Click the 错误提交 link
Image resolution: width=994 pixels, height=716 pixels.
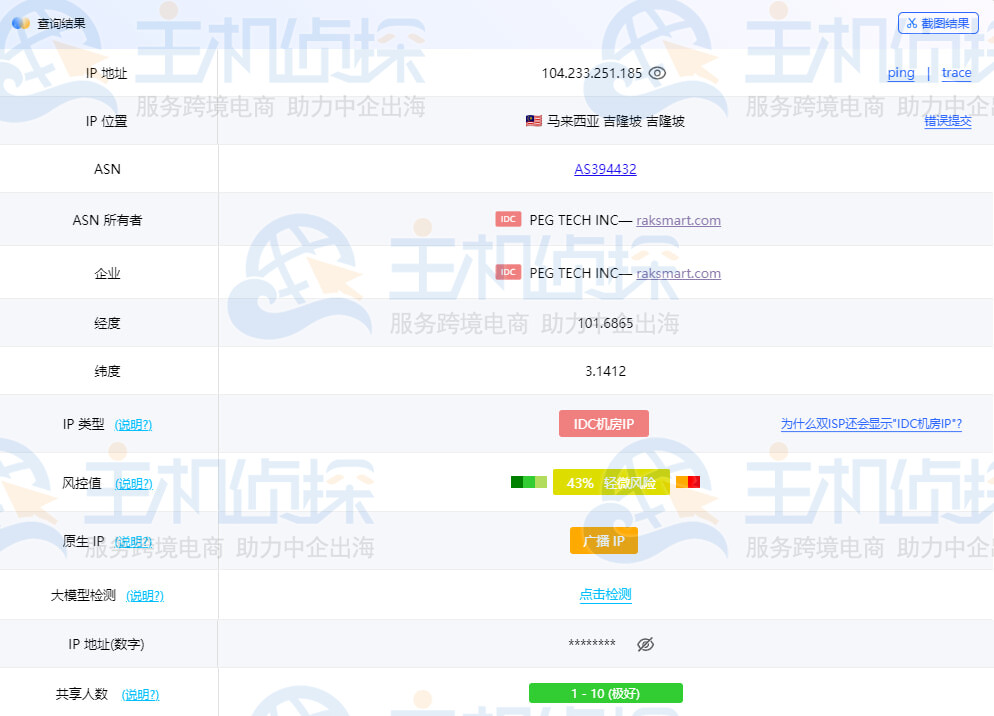(947, 121)
